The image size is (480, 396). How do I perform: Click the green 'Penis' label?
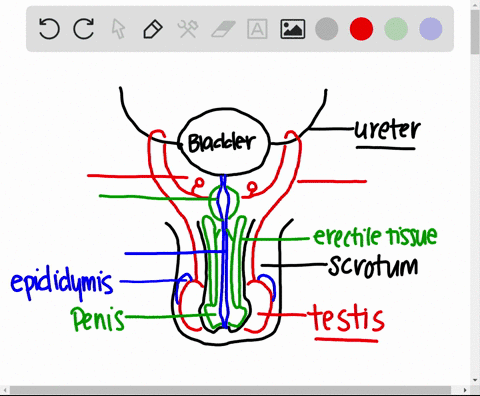[x=97, y=319]
